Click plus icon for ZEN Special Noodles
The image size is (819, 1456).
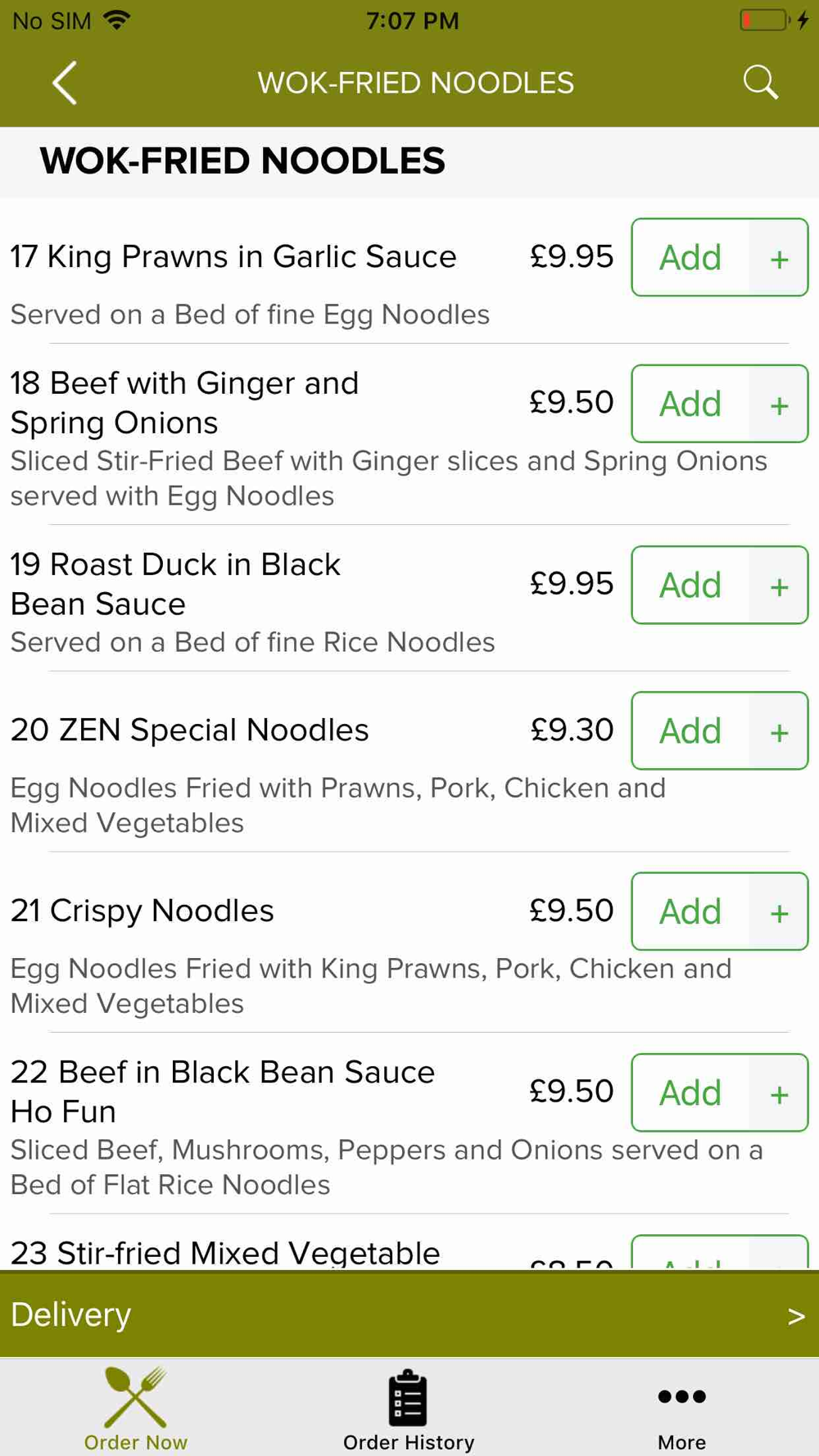(779, 731)
